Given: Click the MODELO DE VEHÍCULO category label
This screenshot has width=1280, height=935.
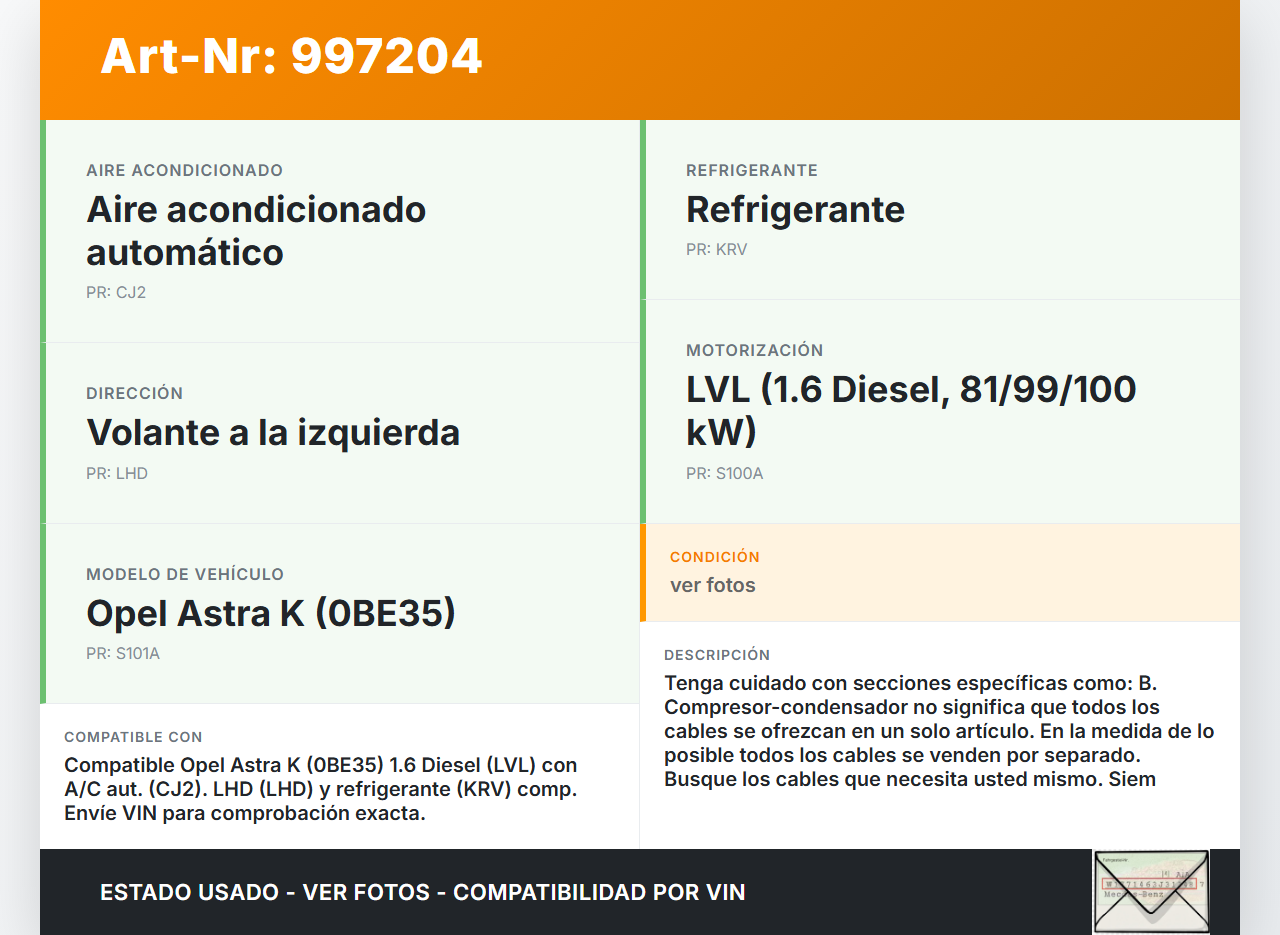Looking at the screenshot, I should tap(185, 575).
